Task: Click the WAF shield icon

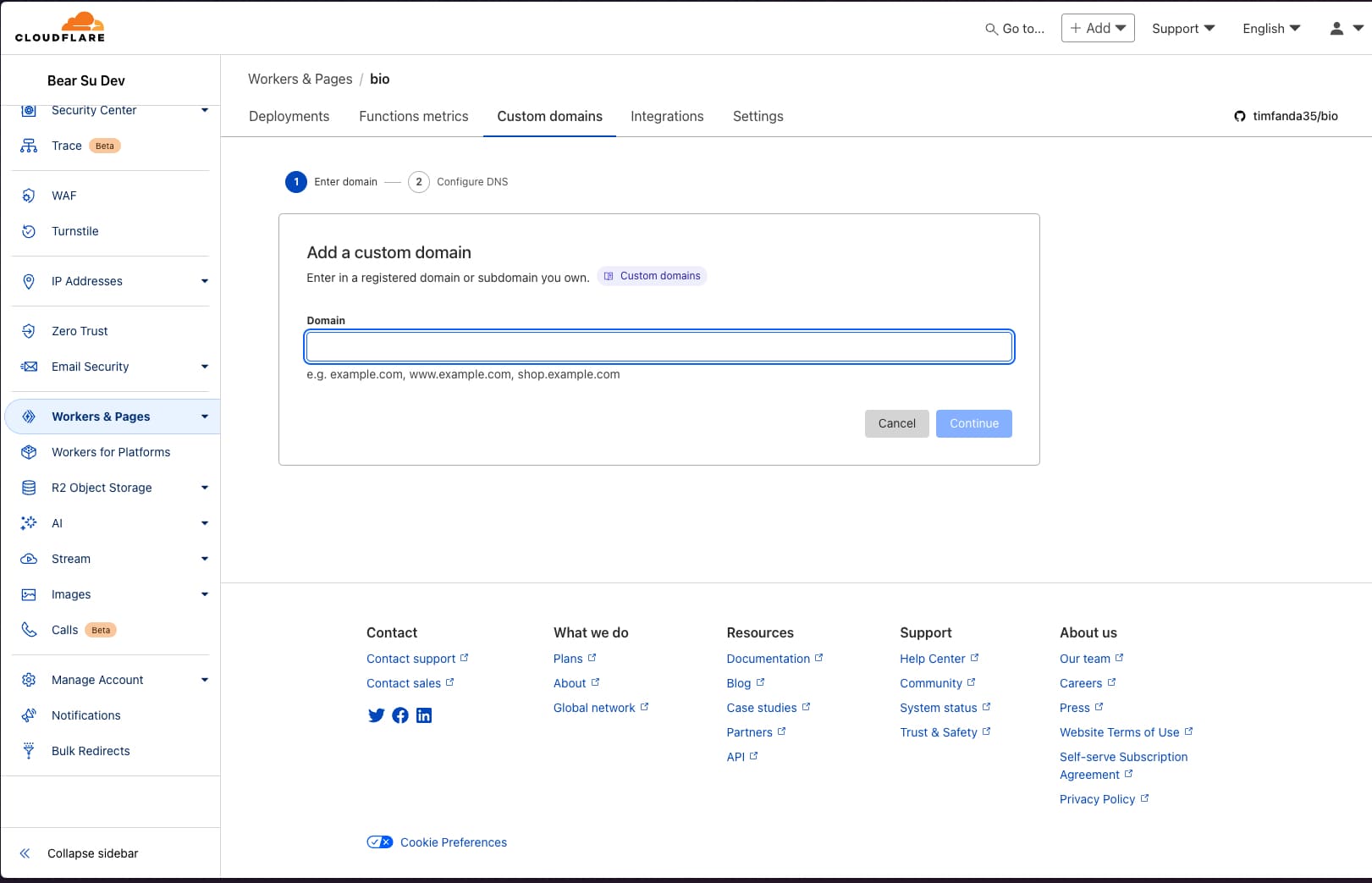Action: [x=29, y=196]
